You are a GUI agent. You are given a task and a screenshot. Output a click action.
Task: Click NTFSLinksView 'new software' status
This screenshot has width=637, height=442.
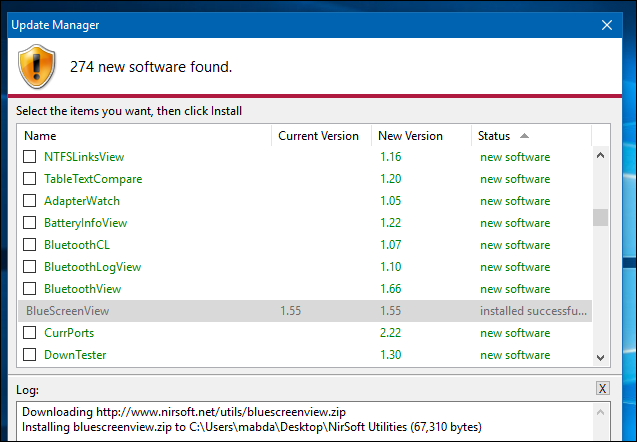[x=515, y=157]
